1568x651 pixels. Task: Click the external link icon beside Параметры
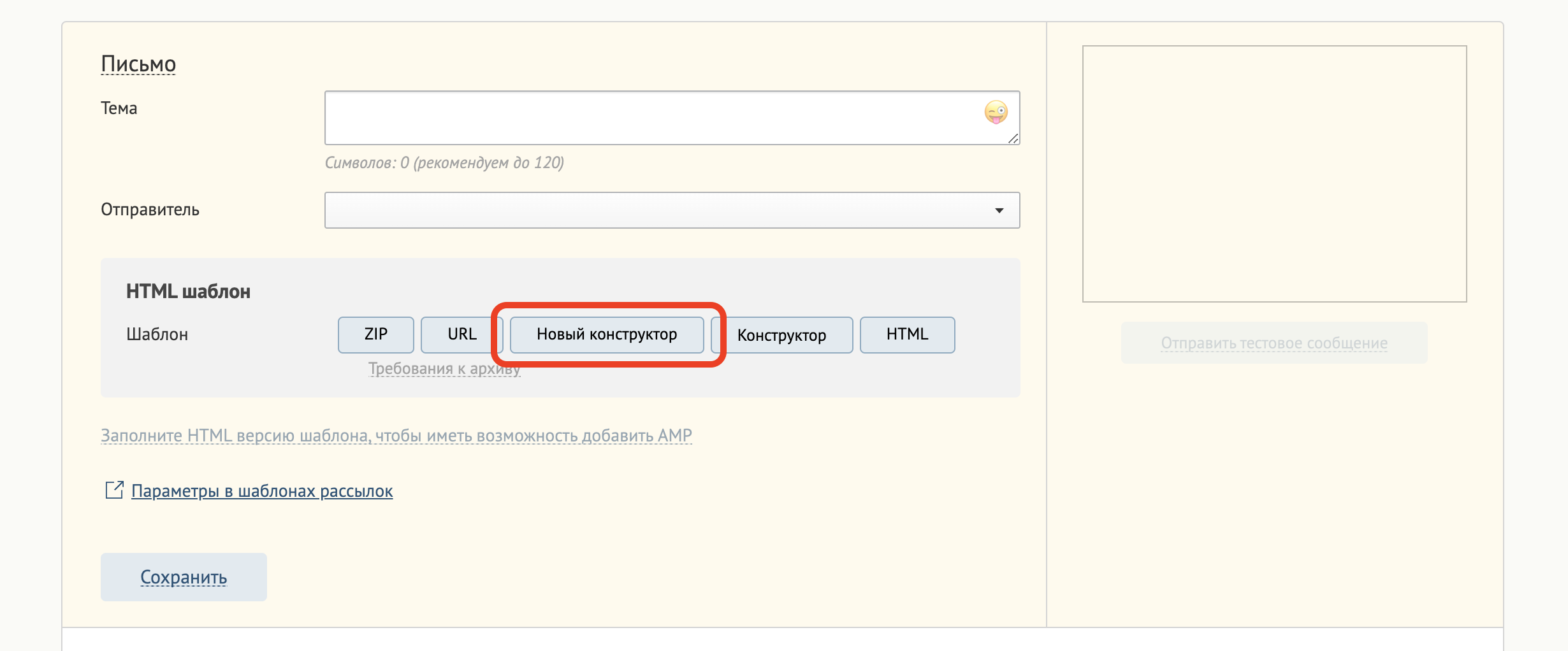pyautogui.click(x=114, y=490)
